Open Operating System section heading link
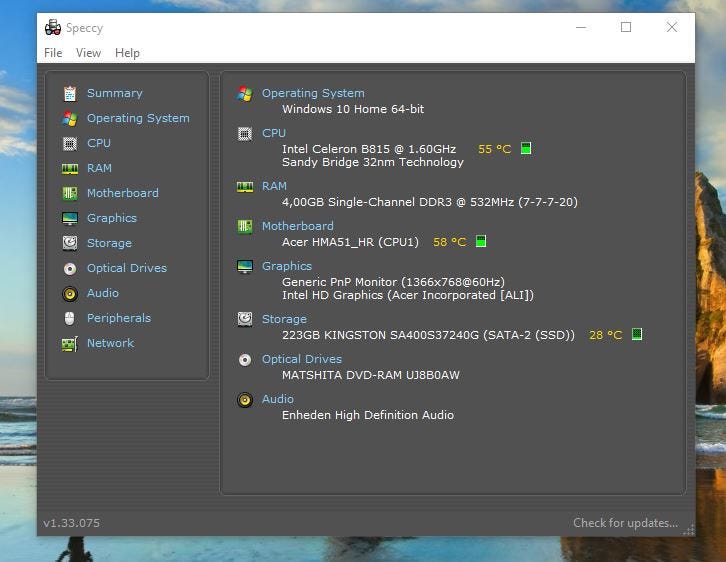The width and height of the screenshot is (726, 562). tap(313, 93)
